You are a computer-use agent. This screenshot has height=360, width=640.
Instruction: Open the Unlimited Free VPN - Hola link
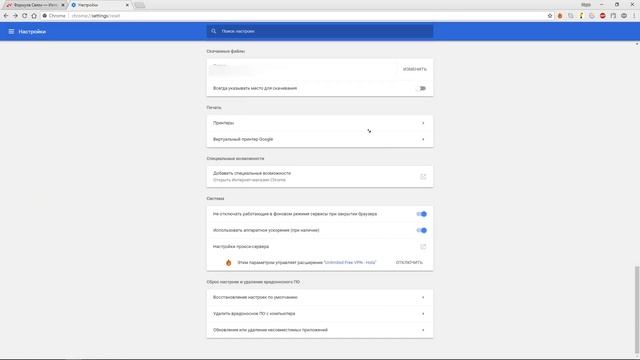[x=350, y=262]
